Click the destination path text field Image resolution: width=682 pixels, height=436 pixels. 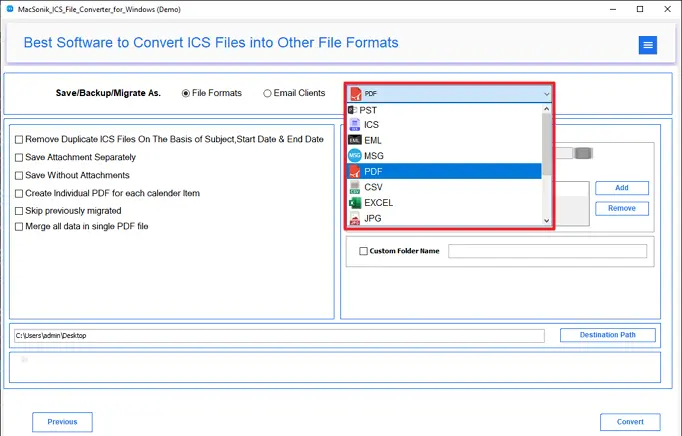click(278, 336)
